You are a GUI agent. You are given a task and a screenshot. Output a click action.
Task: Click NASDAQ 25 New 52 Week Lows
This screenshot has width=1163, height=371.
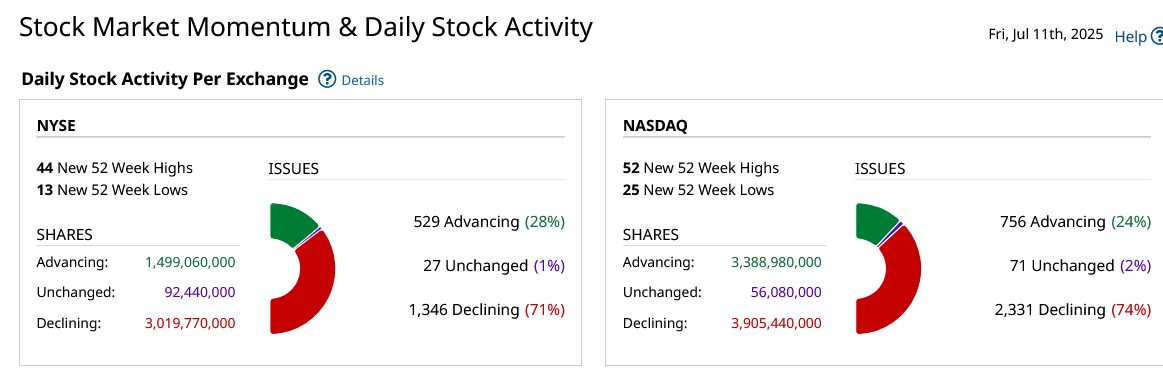pyautogui.click(x=699, y=190)
